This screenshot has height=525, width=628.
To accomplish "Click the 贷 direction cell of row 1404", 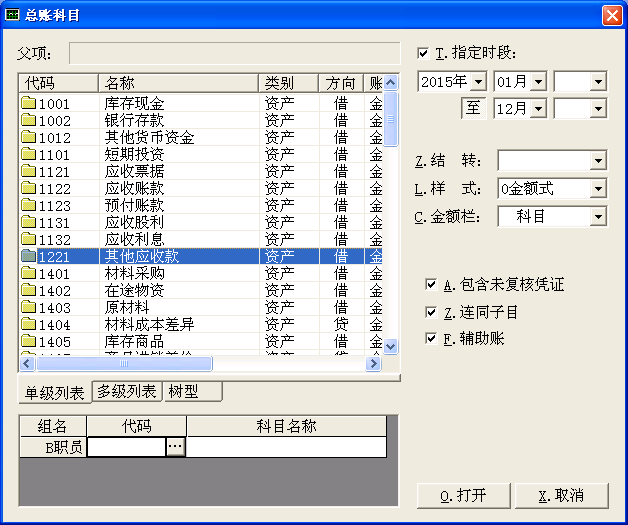I will click(x=341, y=325).
